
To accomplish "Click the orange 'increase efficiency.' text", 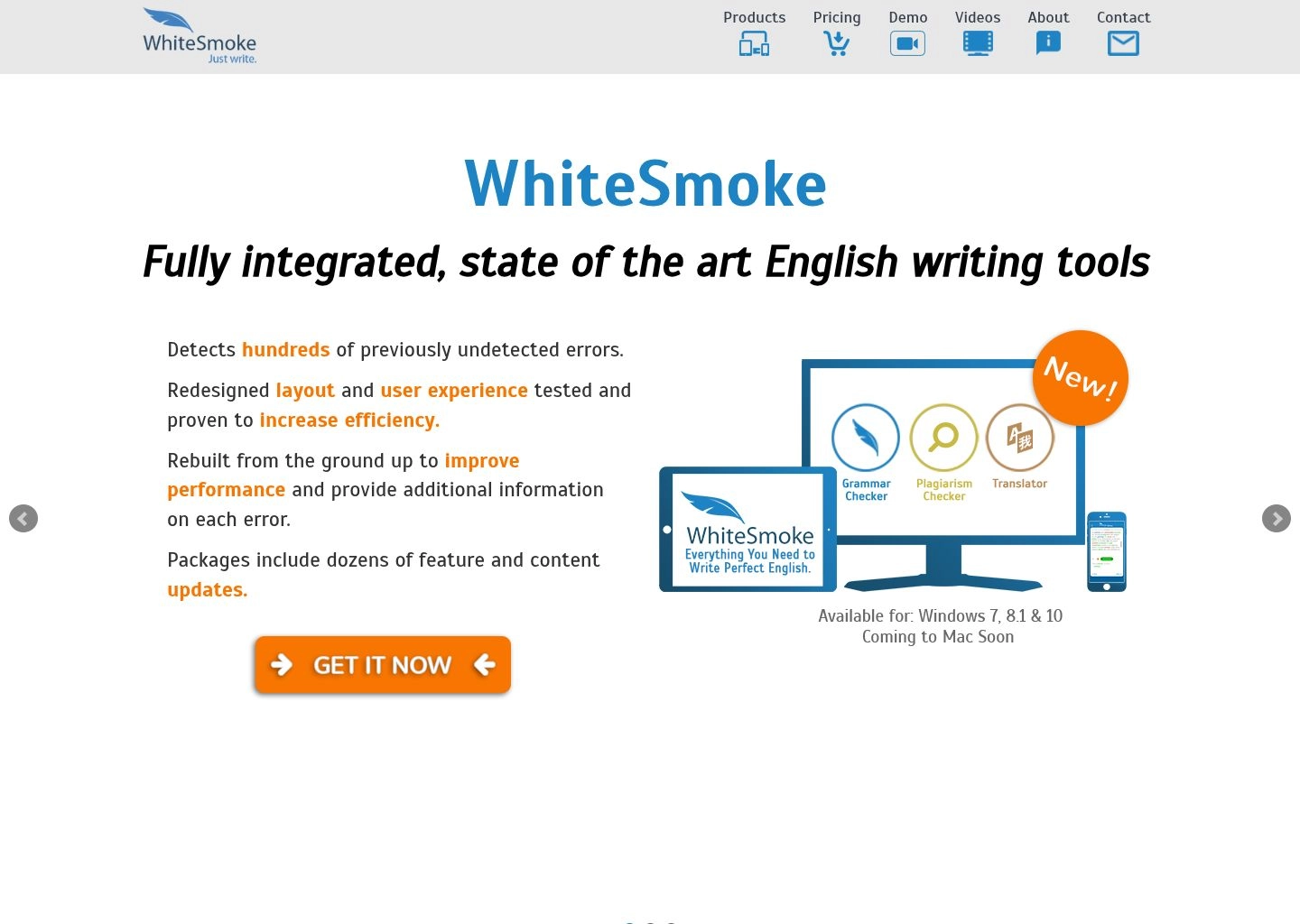I will tap(349, 420).
